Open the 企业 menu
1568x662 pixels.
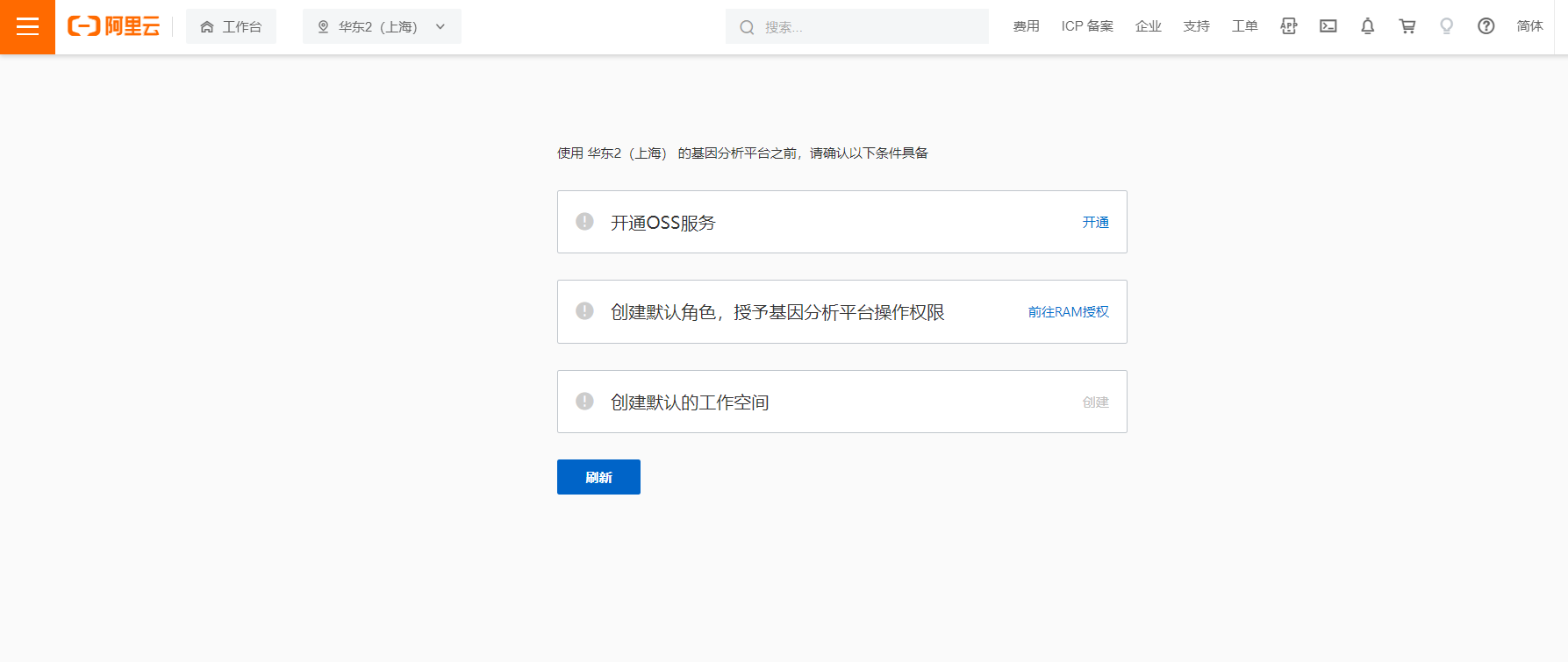tap(1148, 26)
